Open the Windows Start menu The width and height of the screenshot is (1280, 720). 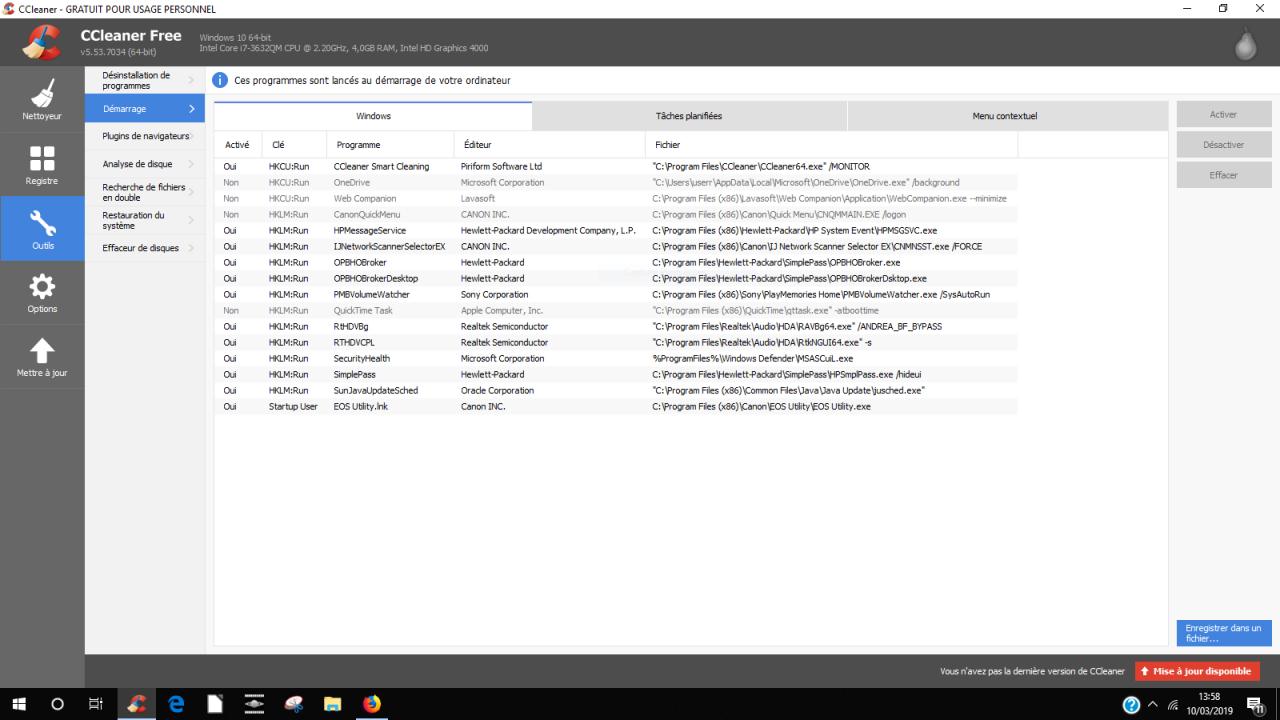pyautogui.click(x=18, y=704)
